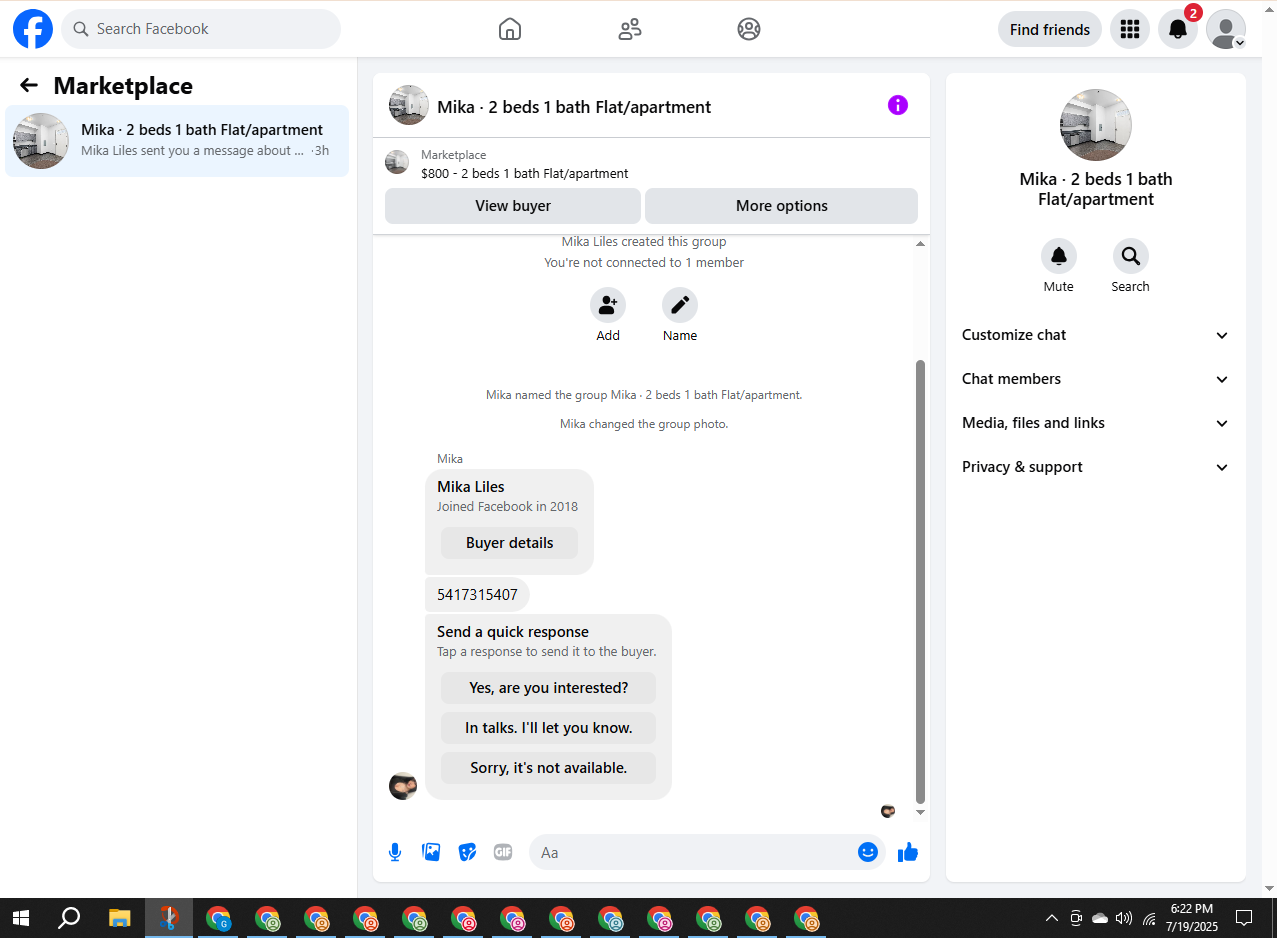Open Windows action center notifications icon
The height and width of the screenshot is (938, 1277).
pos(1244,917)
